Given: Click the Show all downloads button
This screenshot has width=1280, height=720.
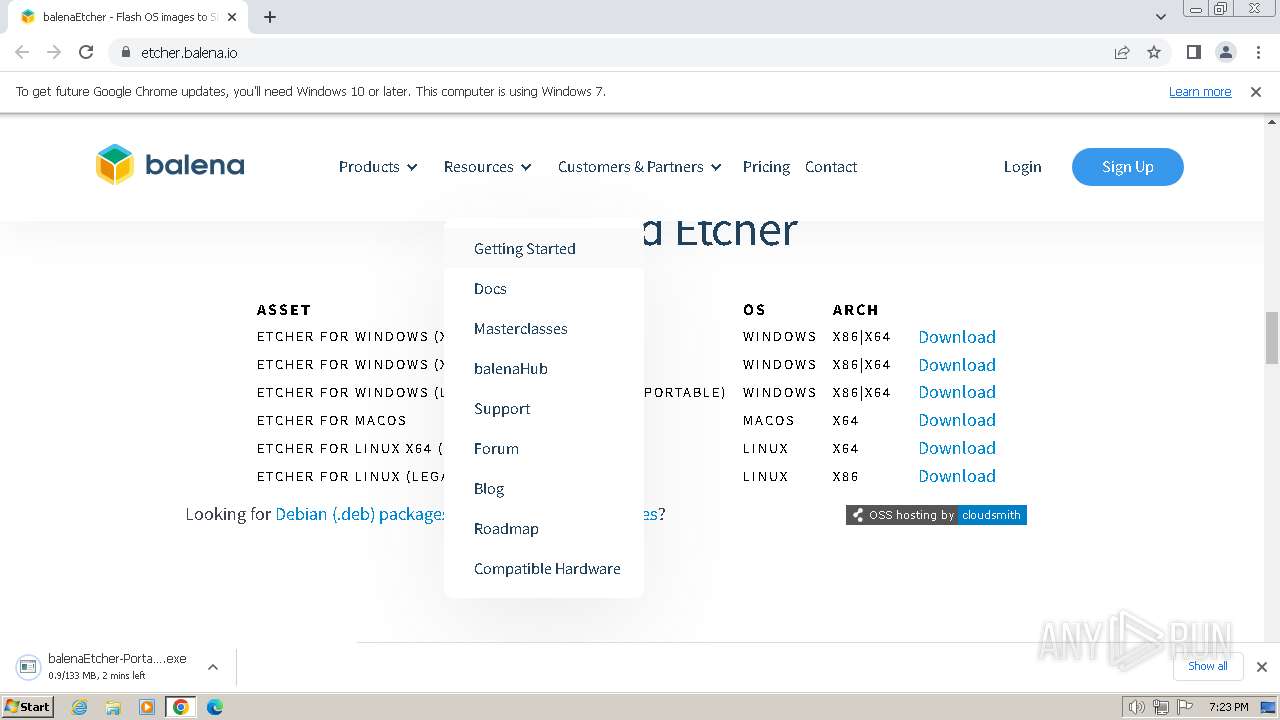Looking at the screenshot, I should coord(1207,666).
